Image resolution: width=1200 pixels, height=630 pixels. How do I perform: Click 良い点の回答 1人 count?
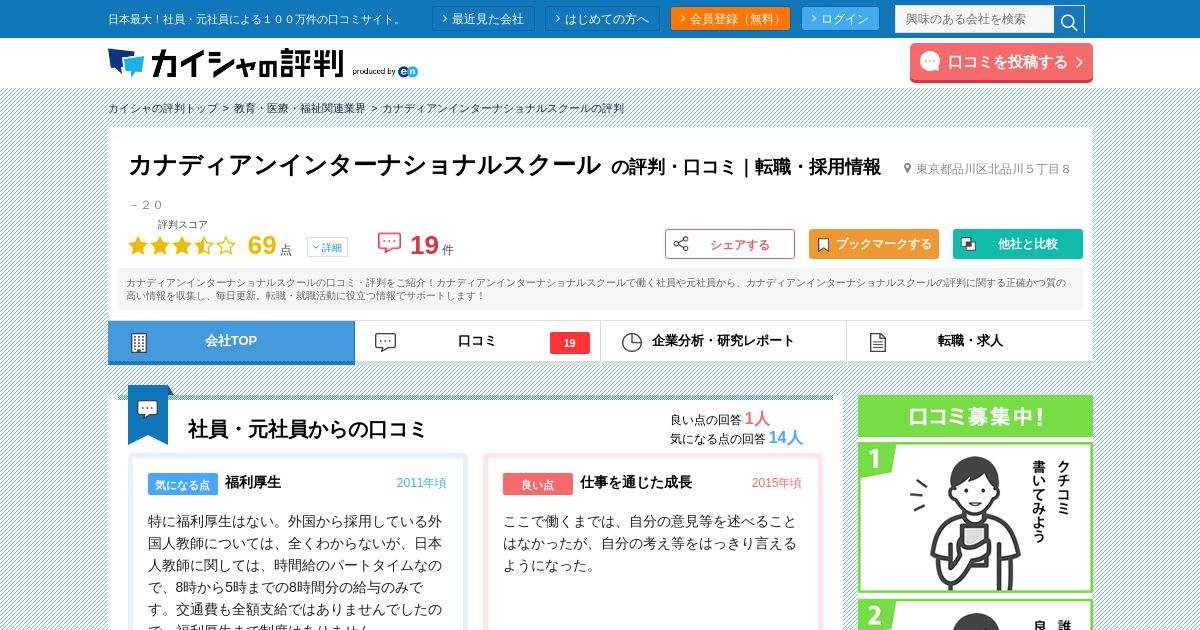[720, 419]
